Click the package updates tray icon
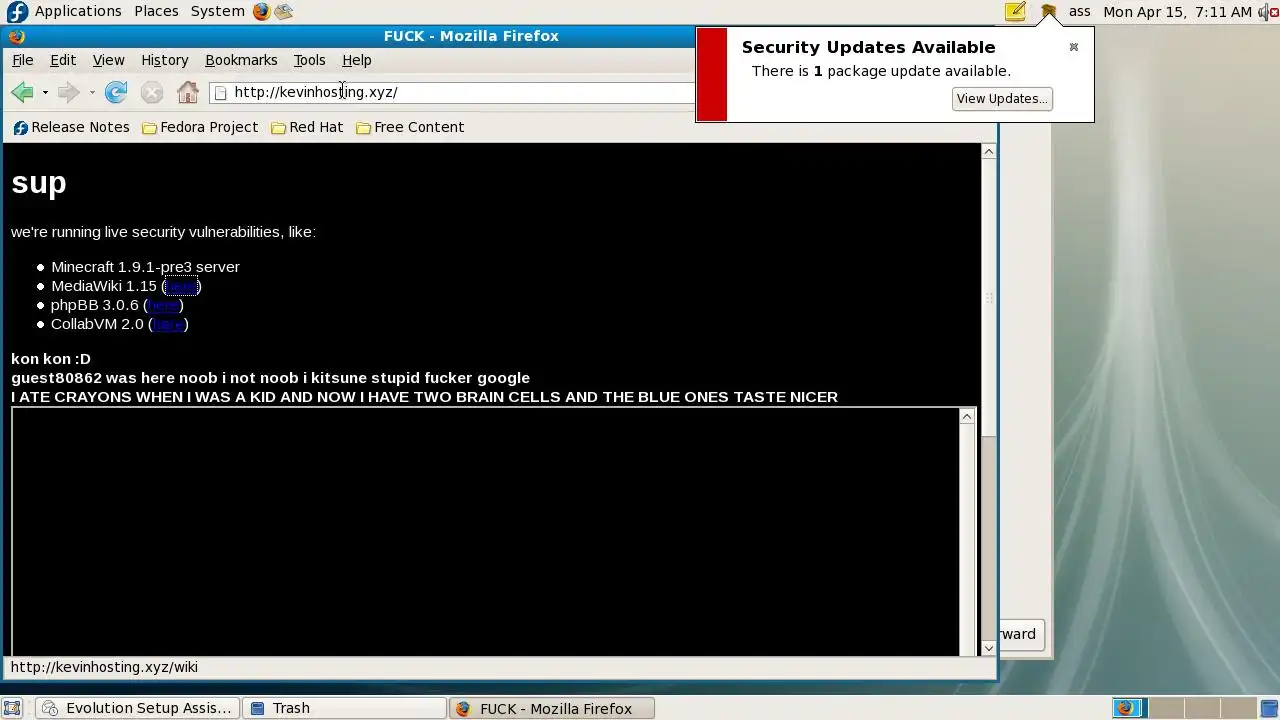Screen dimensions: 1280x720 pos(1048,12)
